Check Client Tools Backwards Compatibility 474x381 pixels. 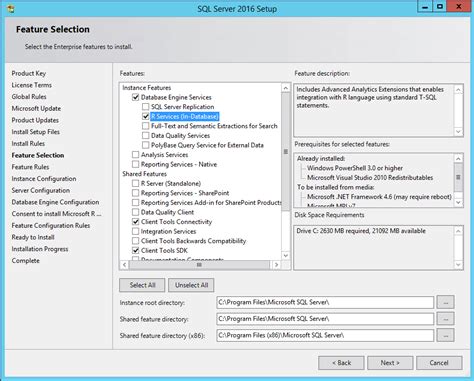135,241
